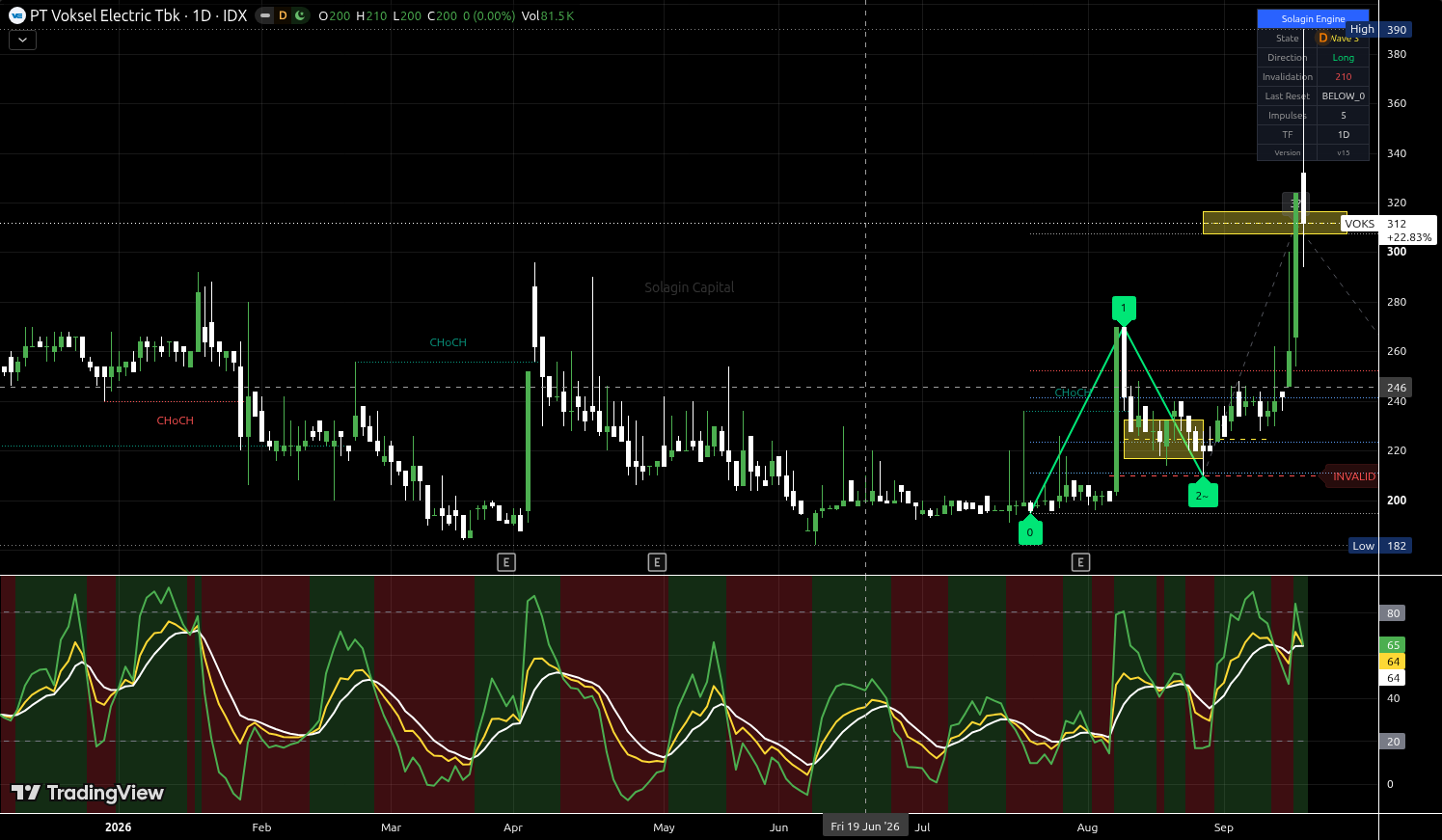Click the Sep label on time axis
This screenshot has height=840, width=1442.
pos(1223,827)
